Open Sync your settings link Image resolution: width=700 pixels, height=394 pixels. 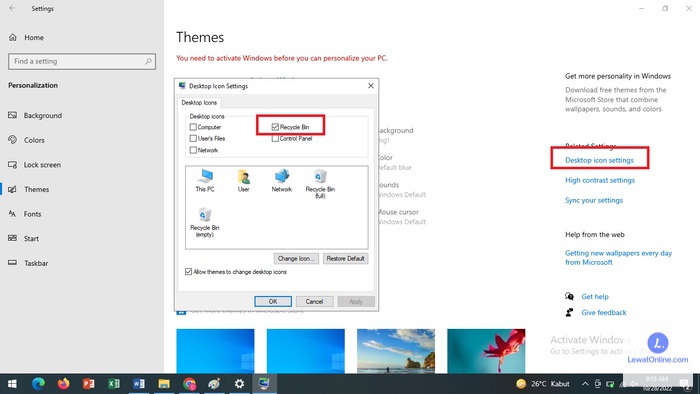pyautogui.click(x=594, y=200)
